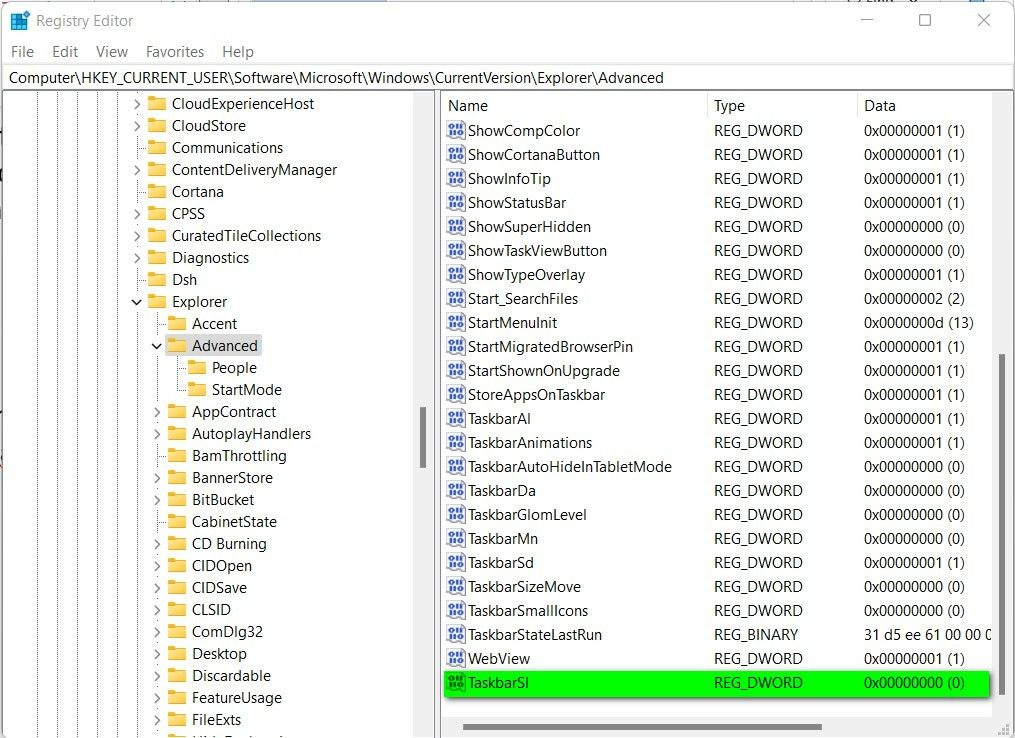The image size is (1015, 738).
Task: Expand the CD Burning key
Action: point(157,544)
